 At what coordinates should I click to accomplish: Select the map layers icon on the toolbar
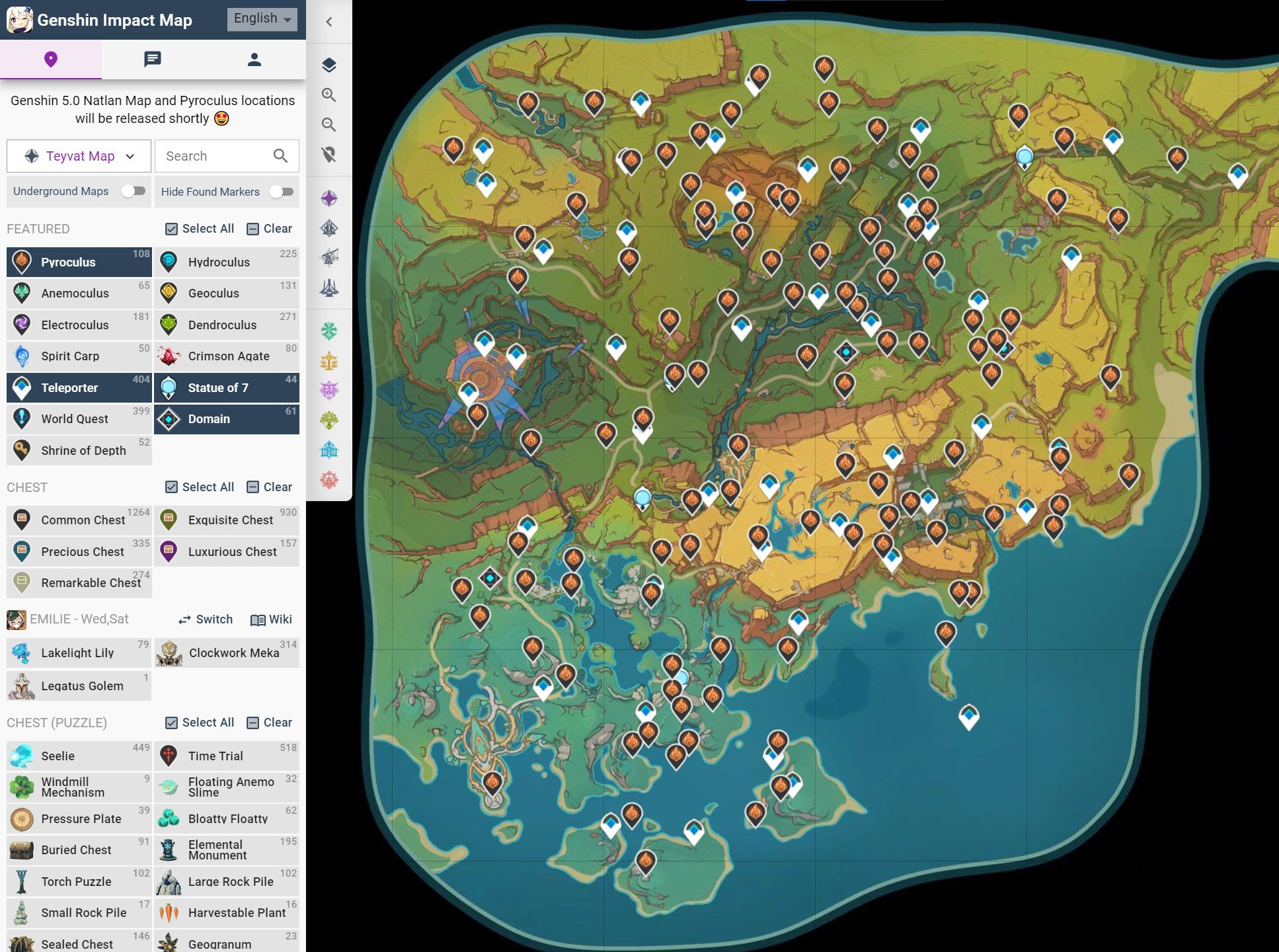point(329,64)
